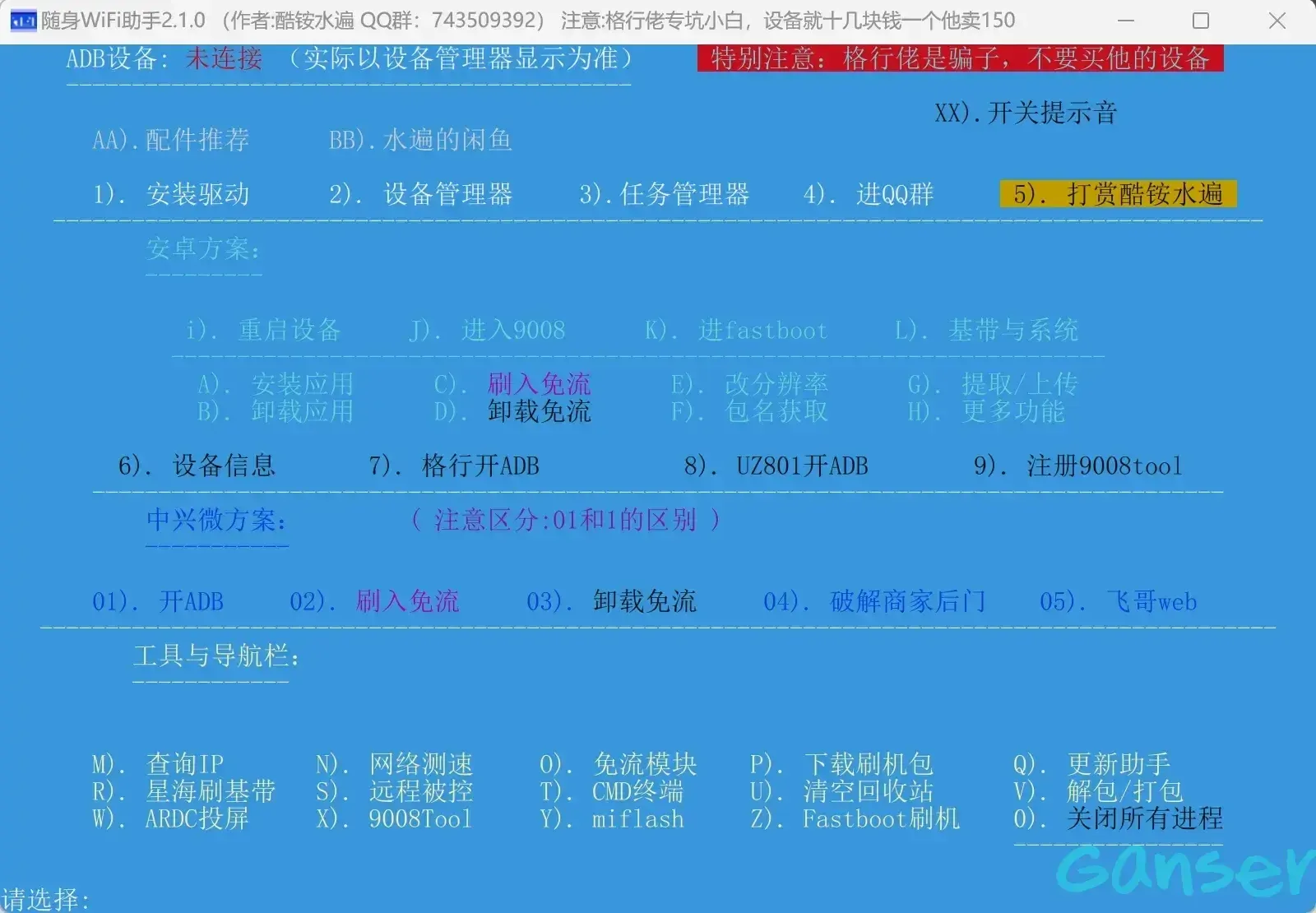Select 9) 注册9008tool option
1316x913 pixels.
(1078, 466)
